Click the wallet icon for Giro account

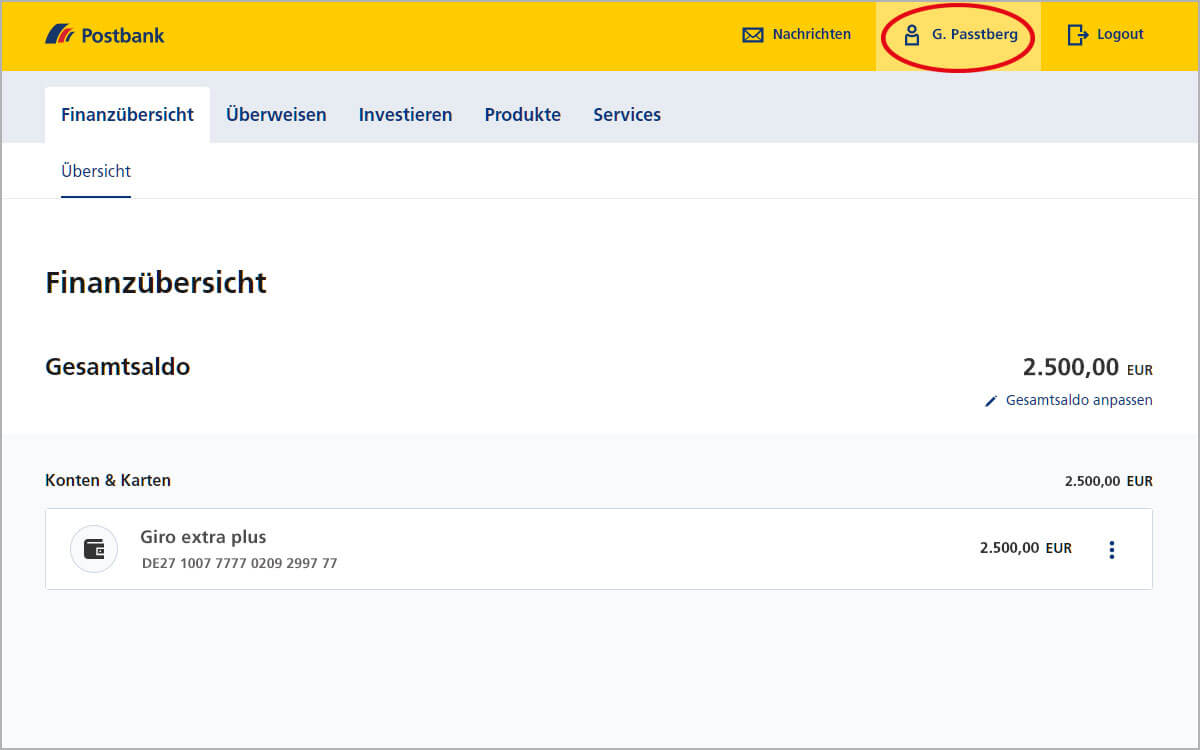[94, 549]
